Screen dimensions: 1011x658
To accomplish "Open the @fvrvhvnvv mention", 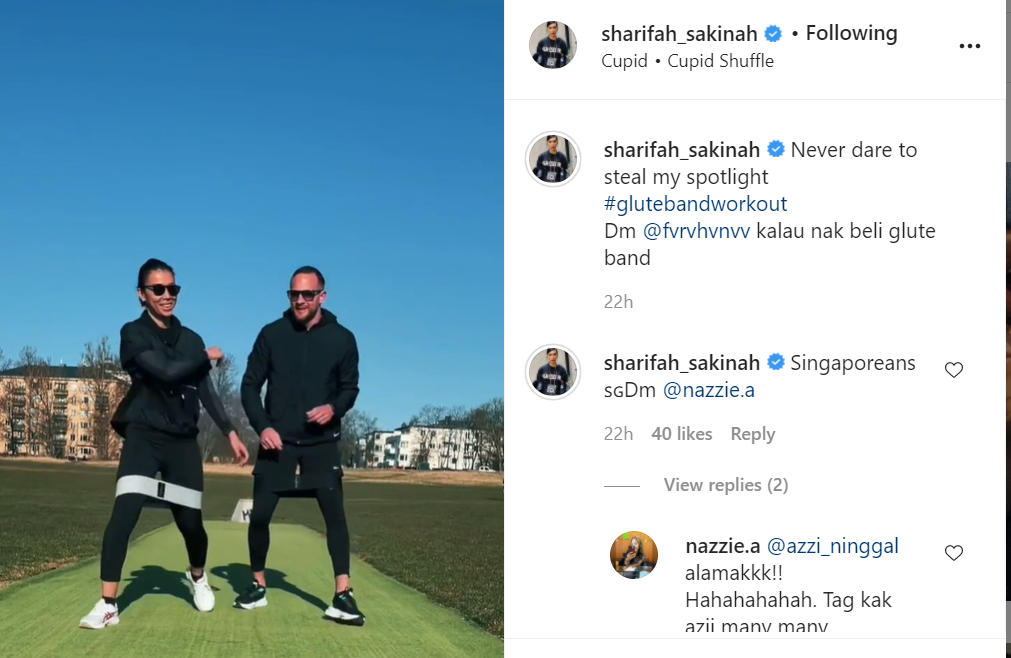I will 696,231.
